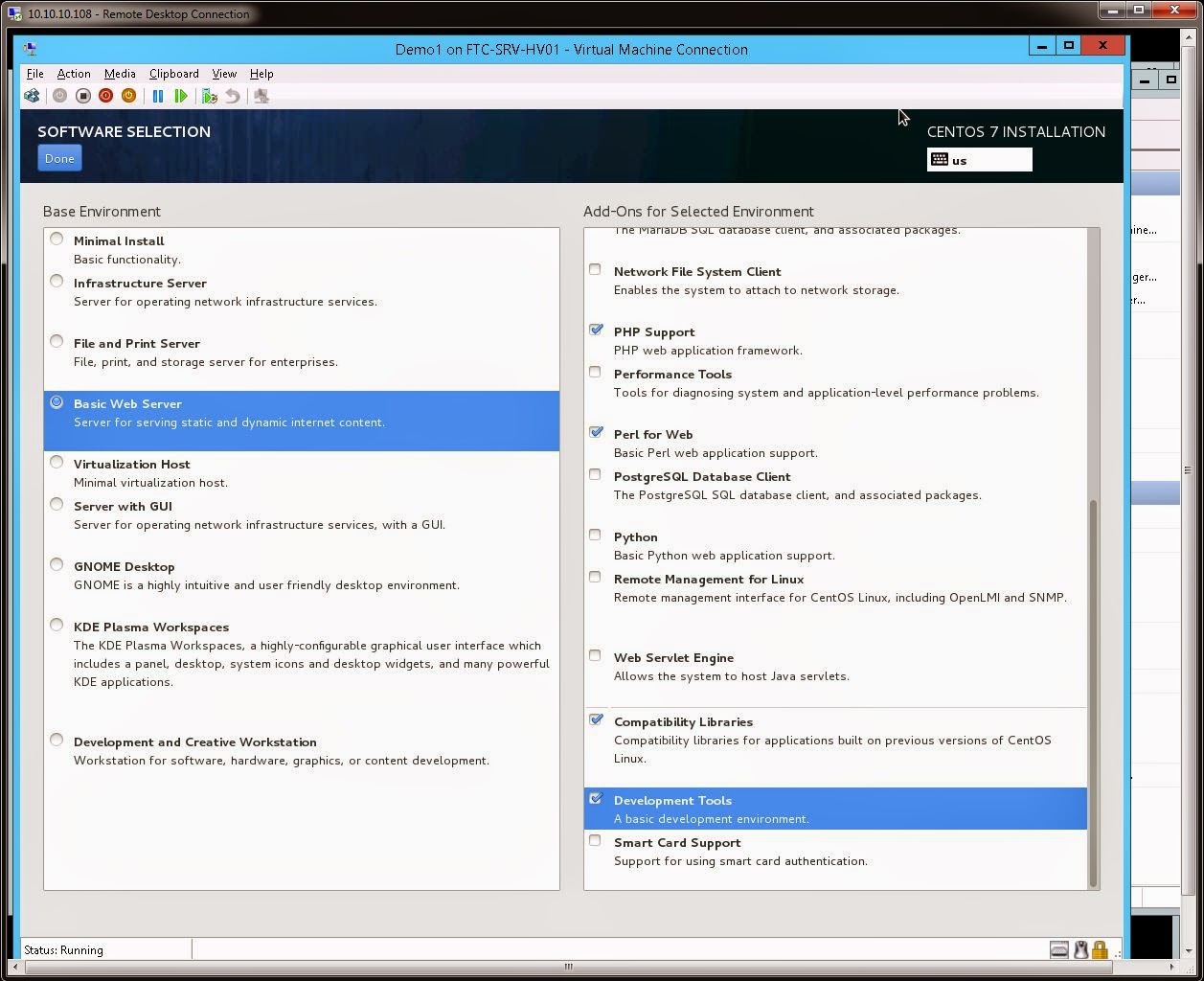Image resolution: width=1204 pixels, height=981 pixels.
Task: Click 'Minimal virtualization host.' description text
Action: (x=150, y=482)
